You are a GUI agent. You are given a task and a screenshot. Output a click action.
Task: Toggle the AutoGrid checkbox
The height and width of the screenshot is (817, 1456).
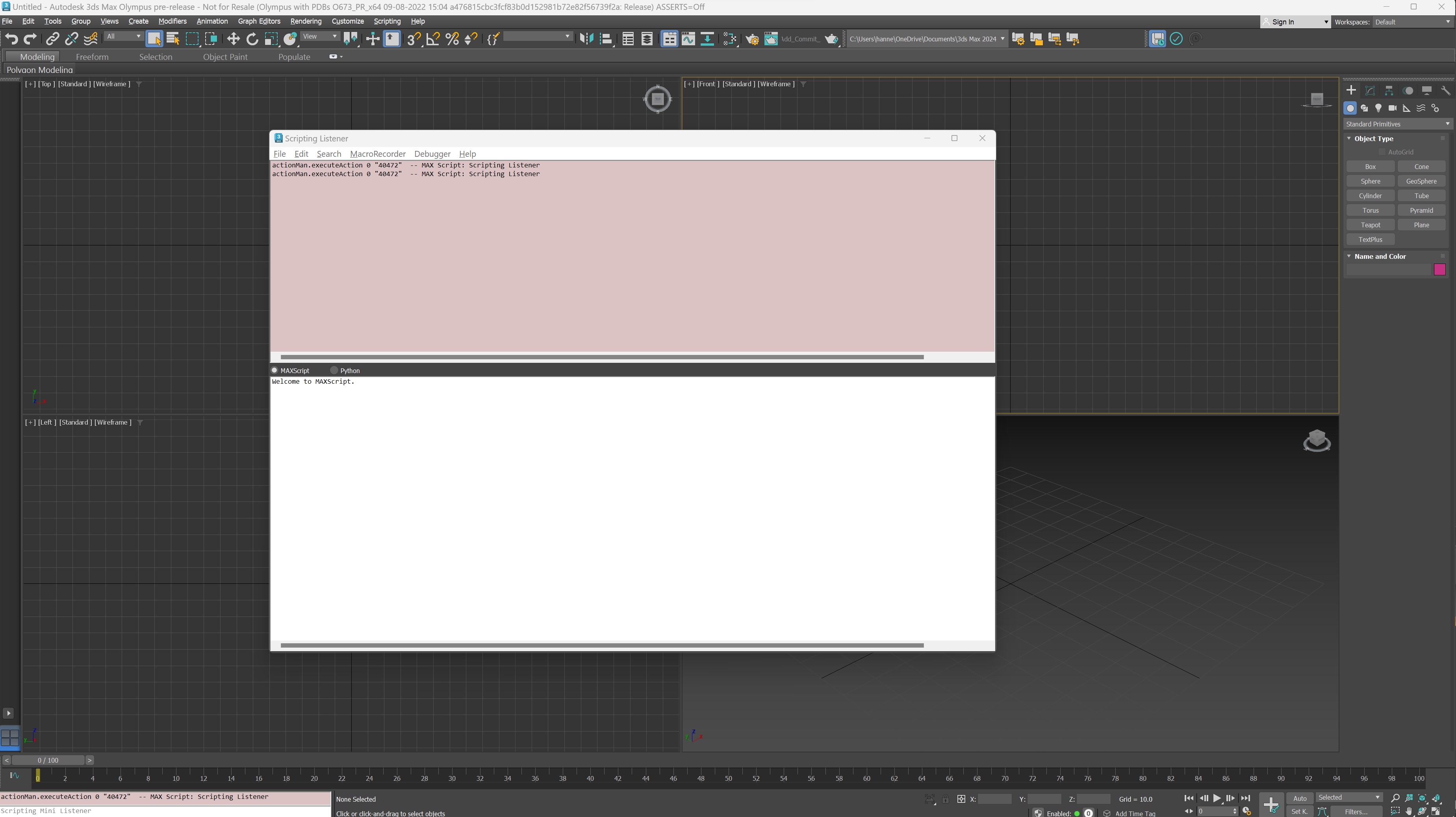1382,152
